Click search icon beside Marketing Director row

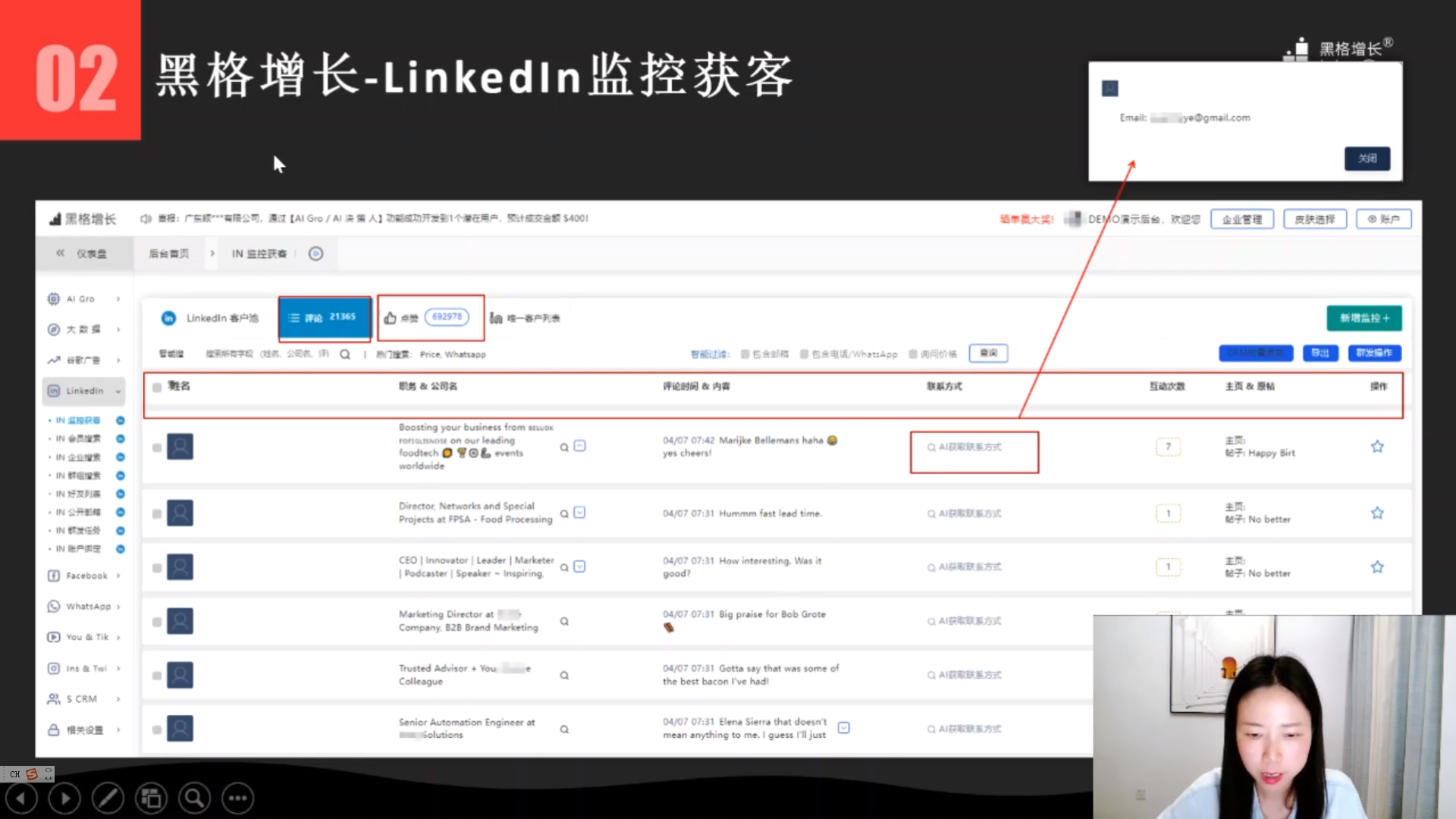[564, 621]
